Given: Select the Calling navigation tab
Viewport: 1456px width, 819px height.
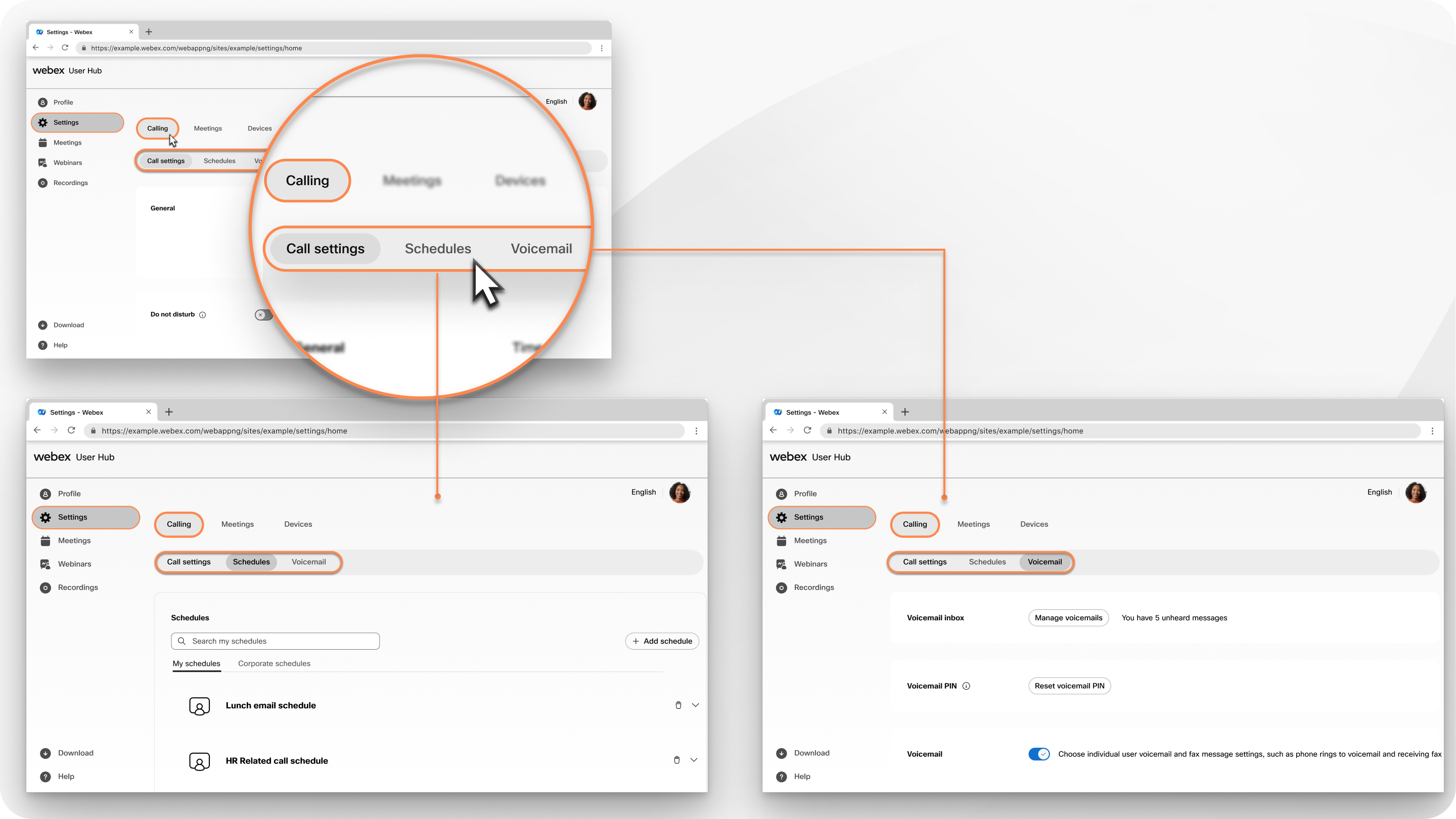Looking at the screenshot, I should tap(157, 128).
